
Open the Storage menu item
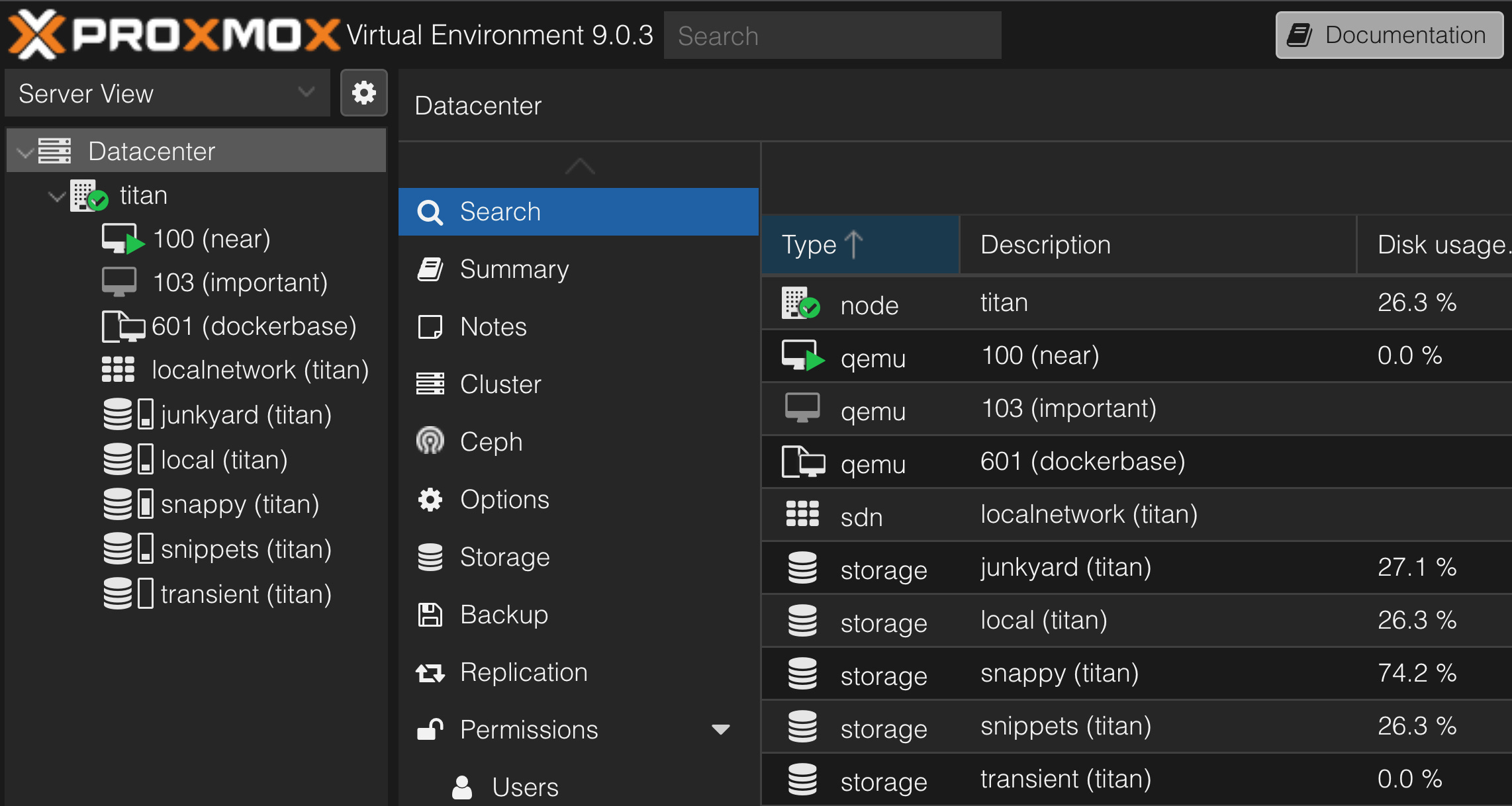point(504,557)
